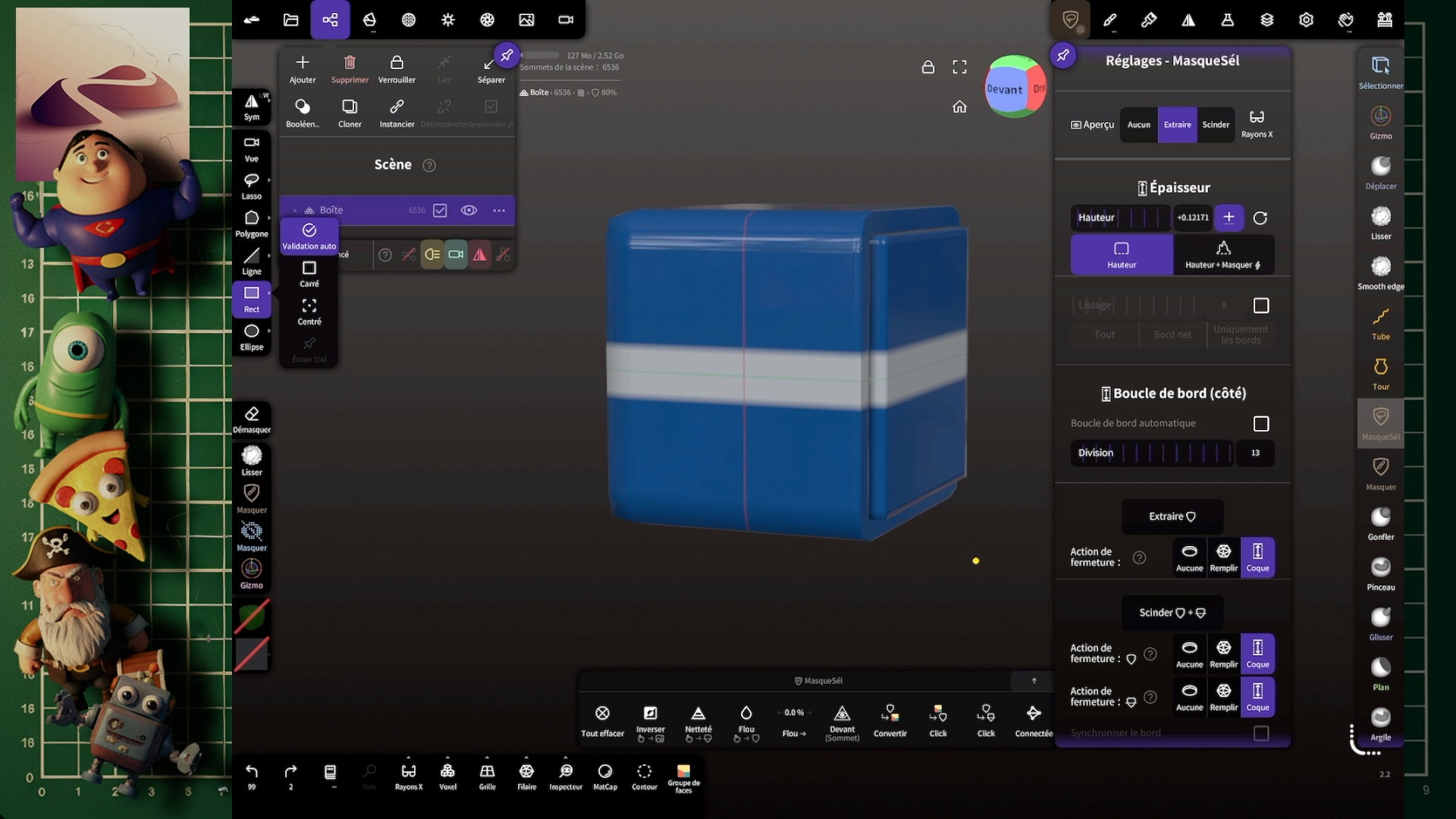Click the Extraire action button
Screen dimensions: 1456x819
pos(1172,516)
